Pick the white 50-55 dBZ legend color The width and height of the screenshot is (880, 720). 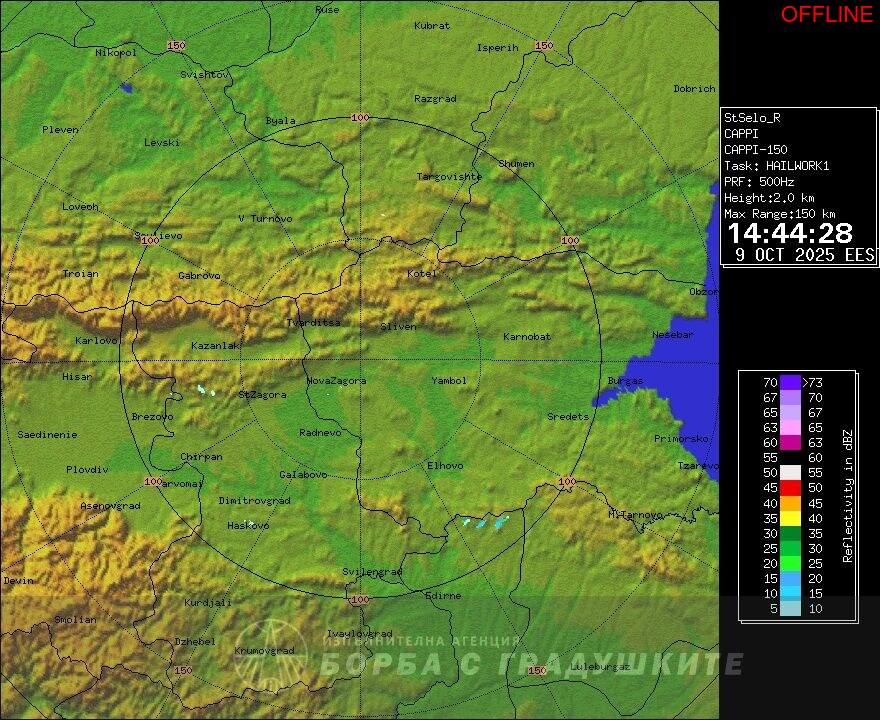(791, 472)
